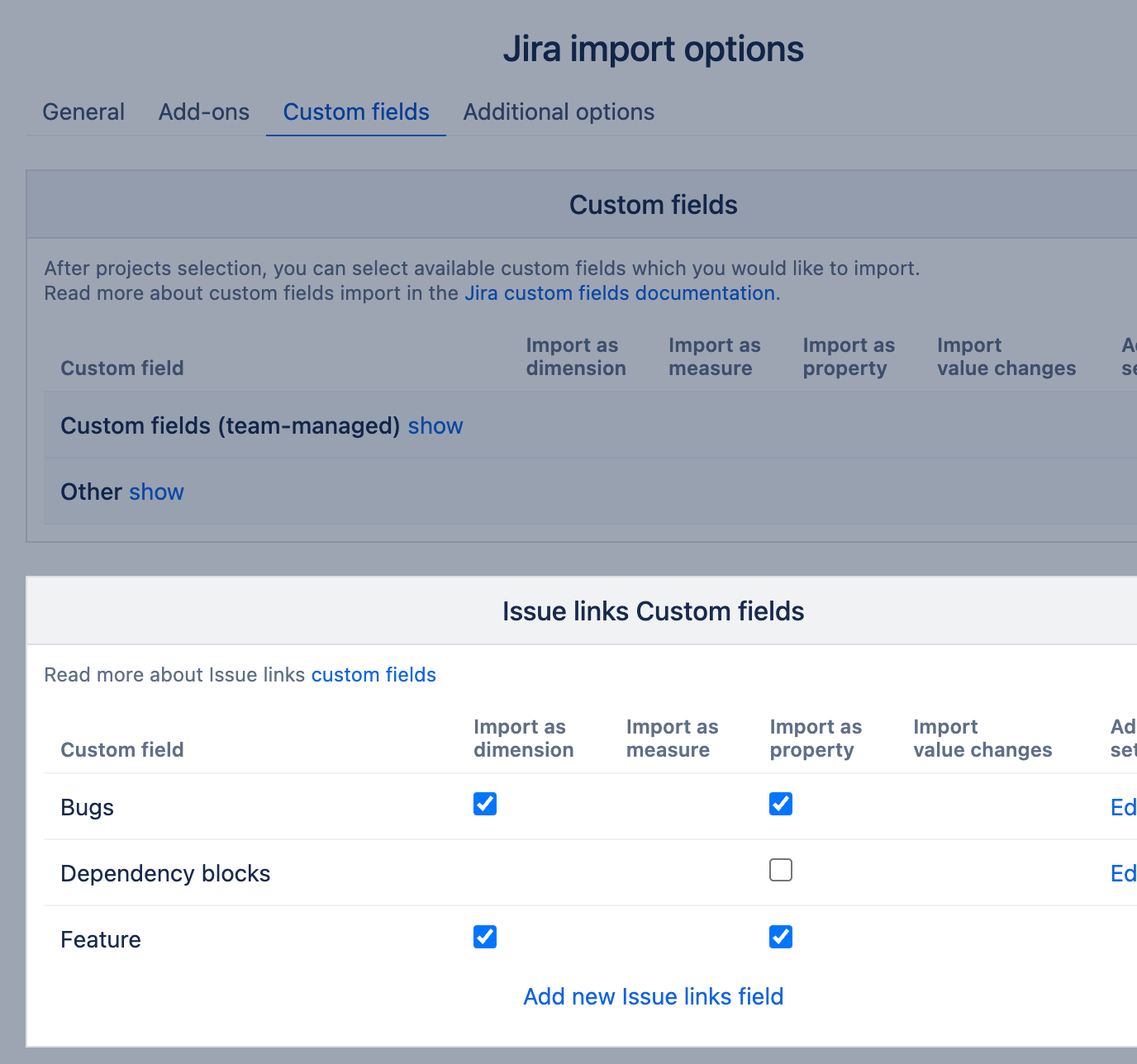Screen dimensions: 1137x1064
Task: Open the Add-ons tab
Action: [204, 112]
